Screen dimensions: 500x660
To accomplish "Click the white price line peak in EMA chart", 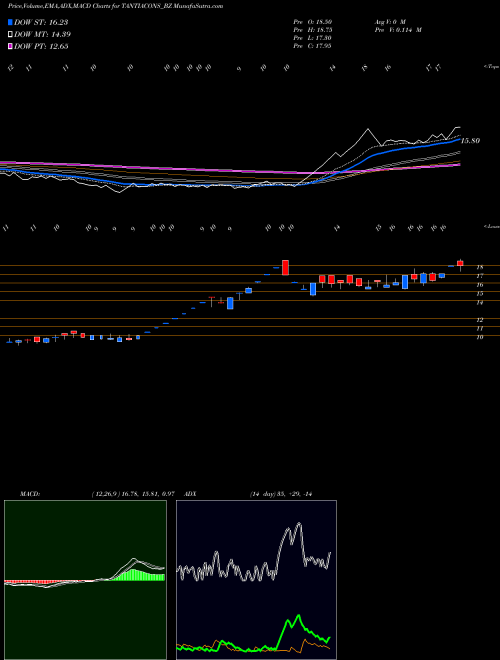I will click(x=368, y=129).
